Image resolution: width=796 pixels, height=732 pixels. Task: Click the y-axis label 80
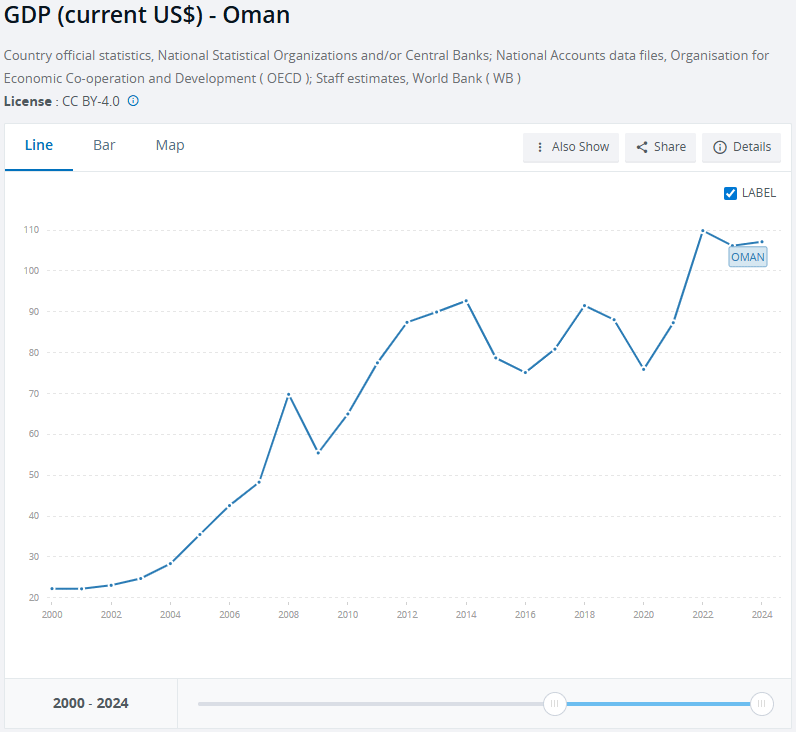34,353
